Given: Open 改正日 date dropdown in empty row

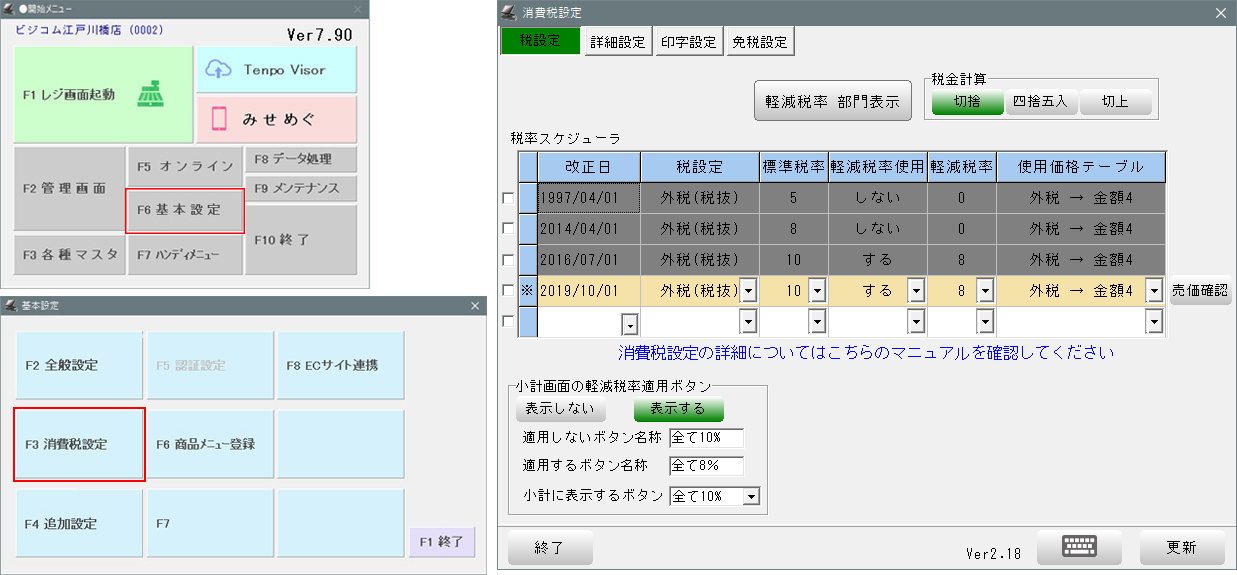Looking at the screenshot, I should tap(630, 323).
